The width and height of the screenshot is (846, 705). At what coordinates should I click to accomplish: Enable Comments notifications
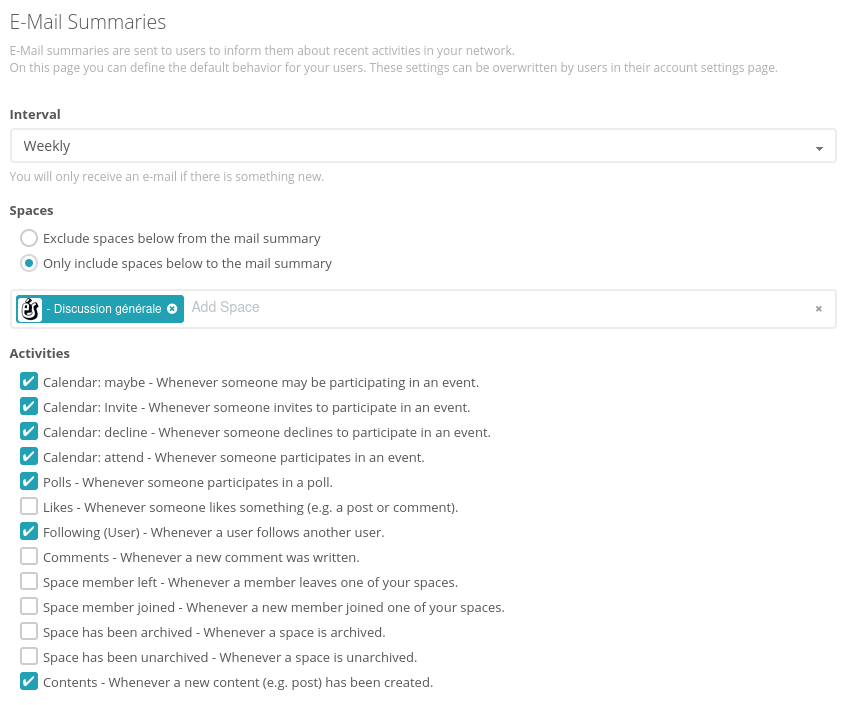tap(29, 556)
